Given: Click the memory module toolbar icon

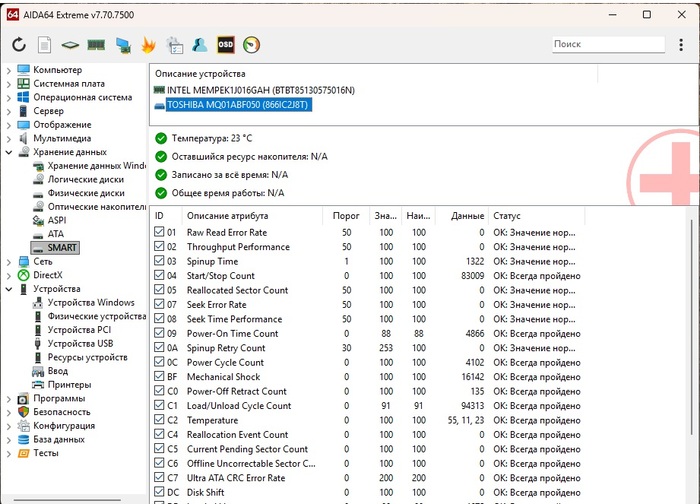Looking at the screenshot, I should pos(96,44).
